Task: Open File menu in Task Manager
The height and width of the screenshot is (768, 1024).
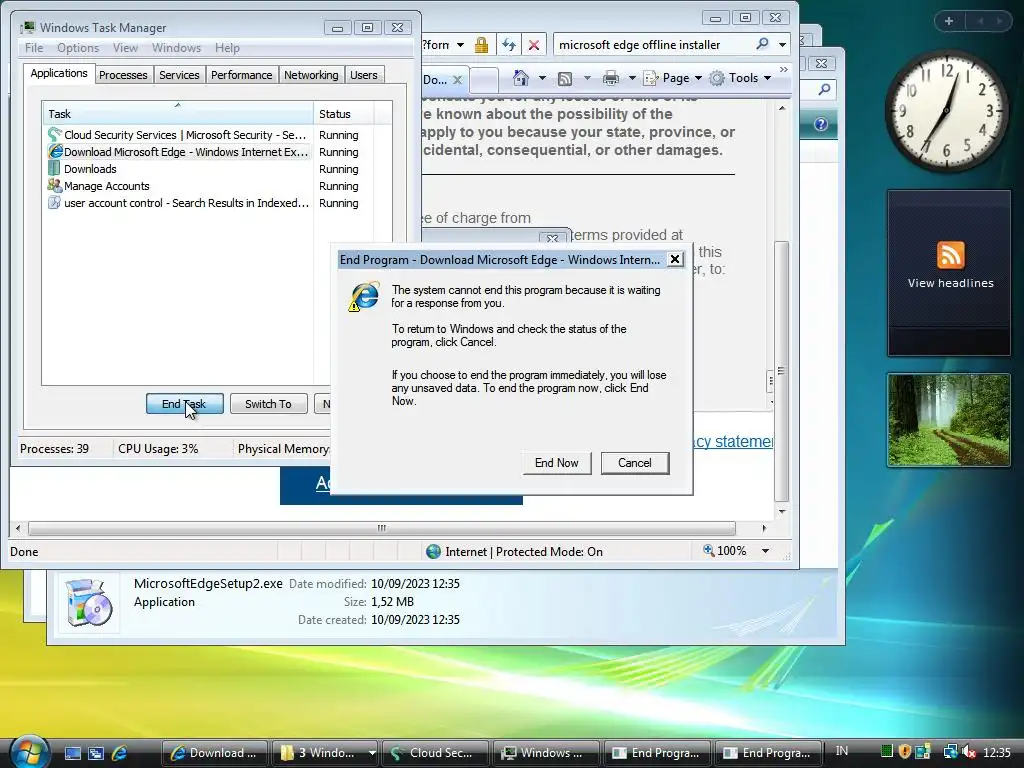Action: point(34,48)
